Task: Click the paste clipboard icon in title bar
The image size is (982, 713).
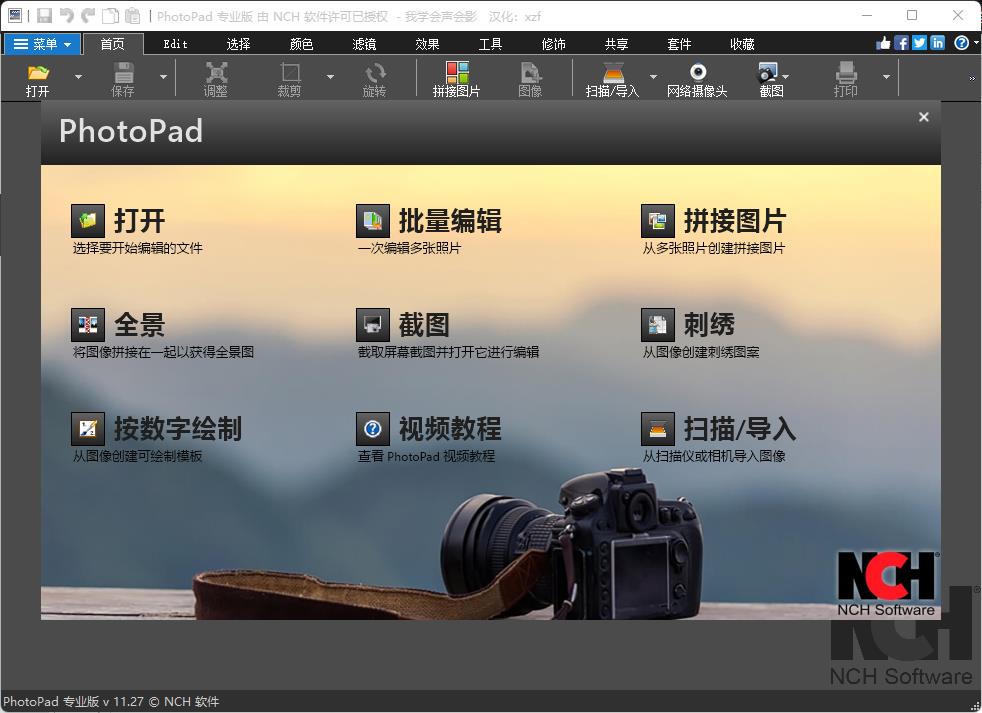Action: (x=132, y=16)
